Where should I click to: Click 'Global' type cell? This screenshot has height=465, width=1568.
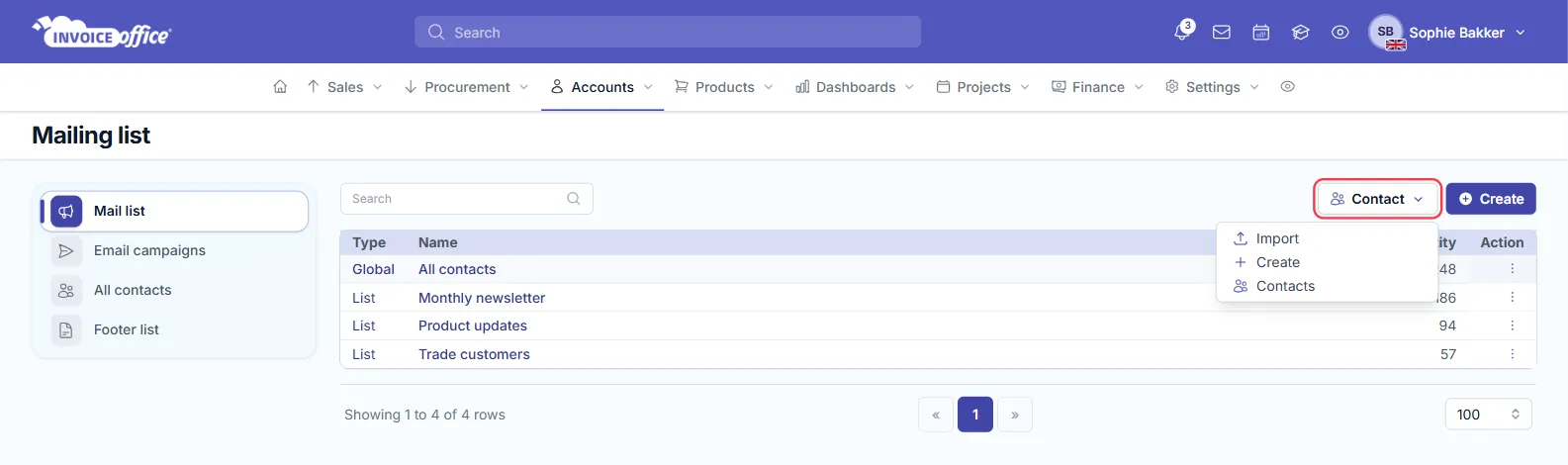[x=373, y=269]
